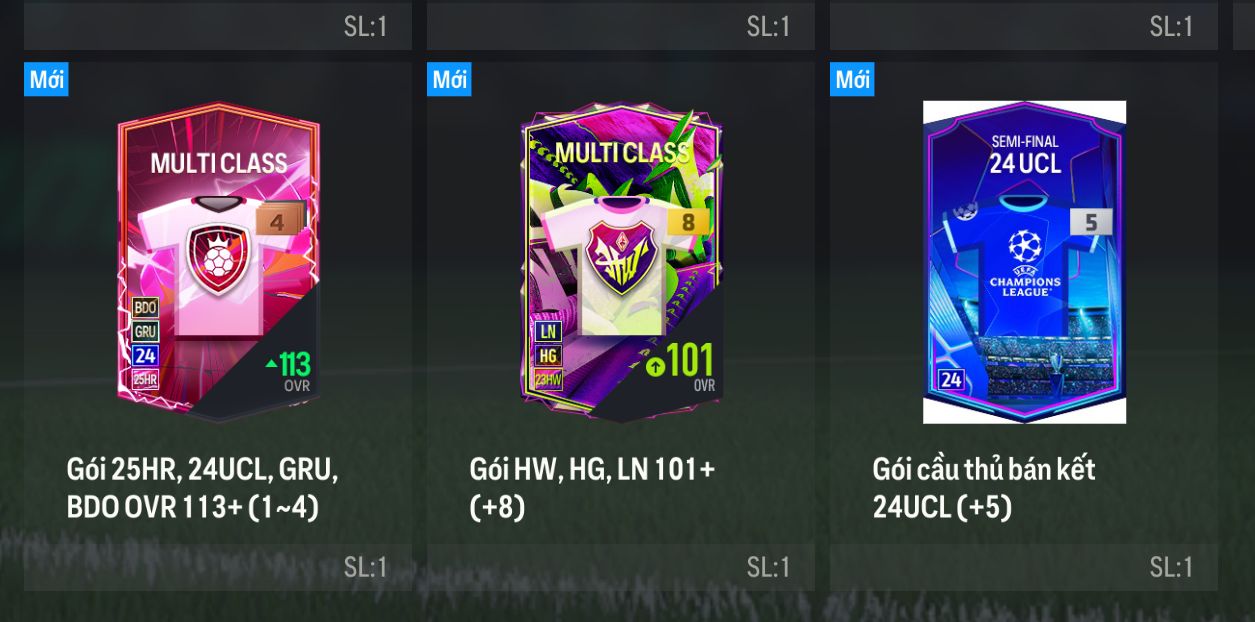Open the purple MULTI CLASS 101 OVR pack card
Screen dimensions: 1255x622
[x=621, y=262]
